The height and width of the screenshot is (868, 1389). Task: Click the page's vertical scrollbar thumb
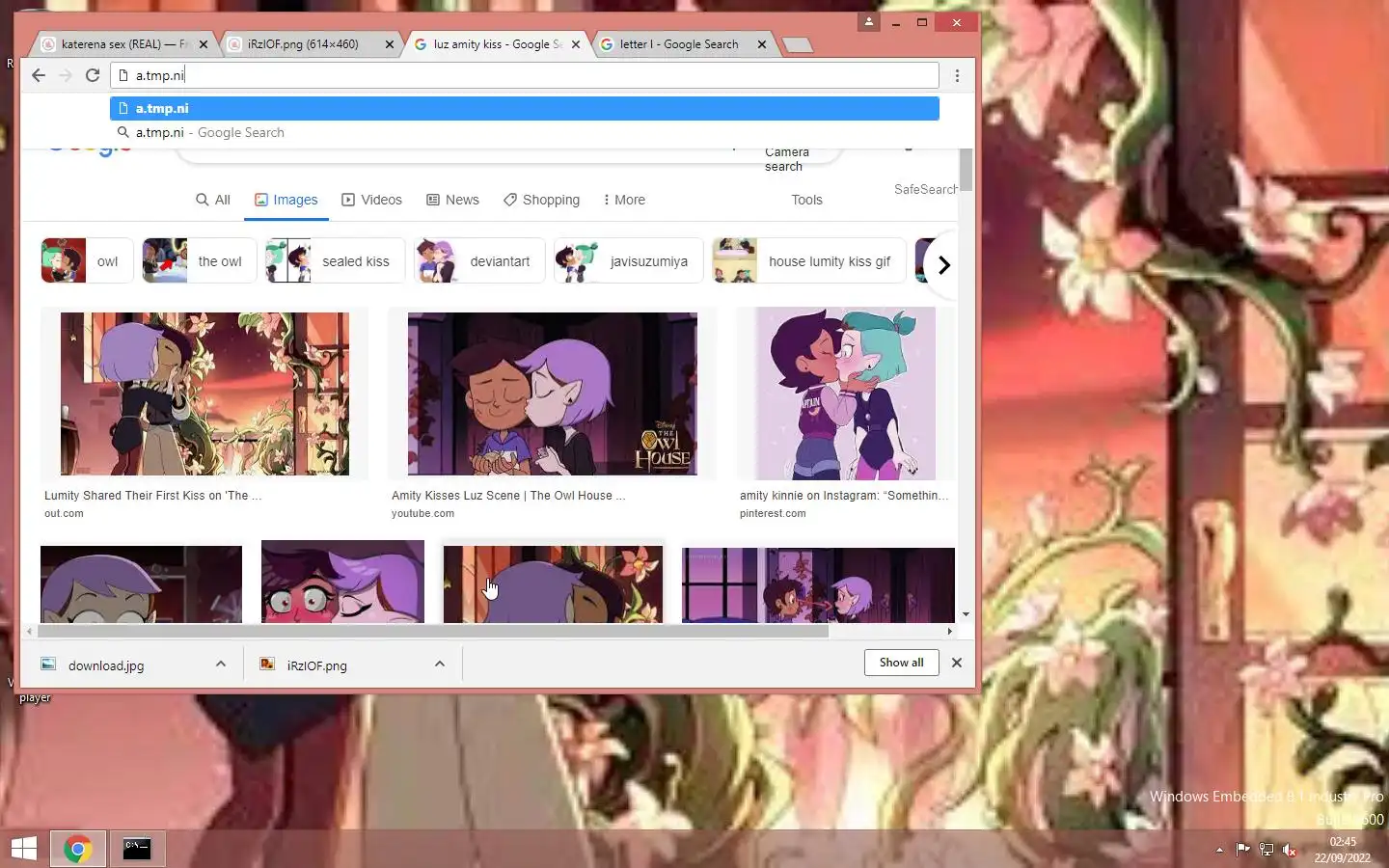(x=966, y=171)
